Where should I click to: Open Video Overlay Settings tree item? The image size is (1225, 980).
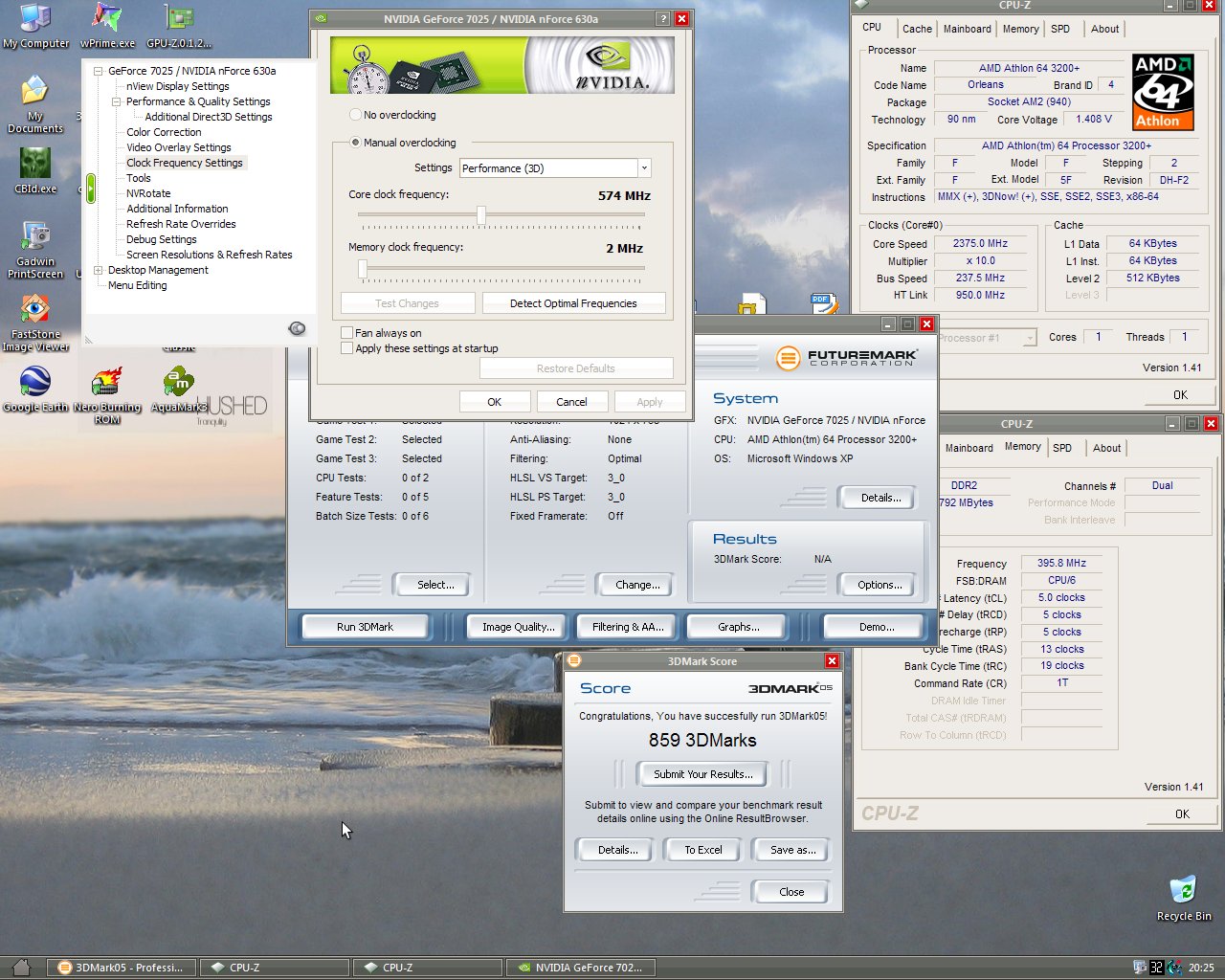tap(179, 147)
